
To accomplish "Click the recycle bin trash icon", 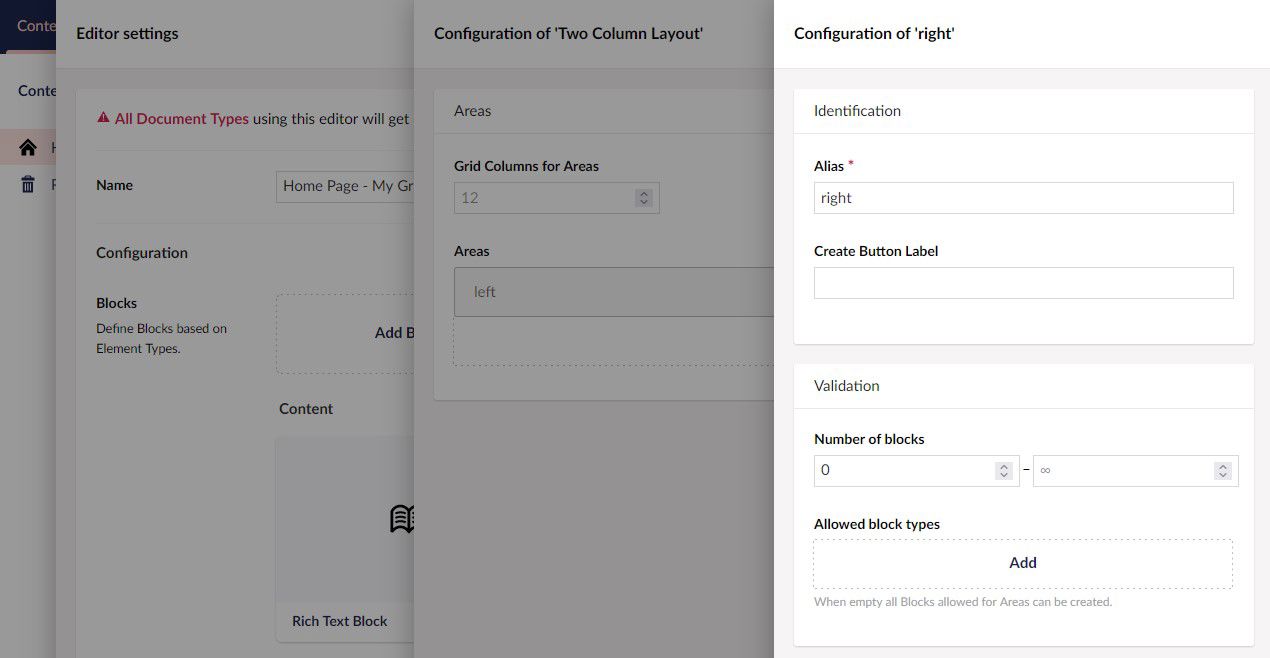I will 28,184.
